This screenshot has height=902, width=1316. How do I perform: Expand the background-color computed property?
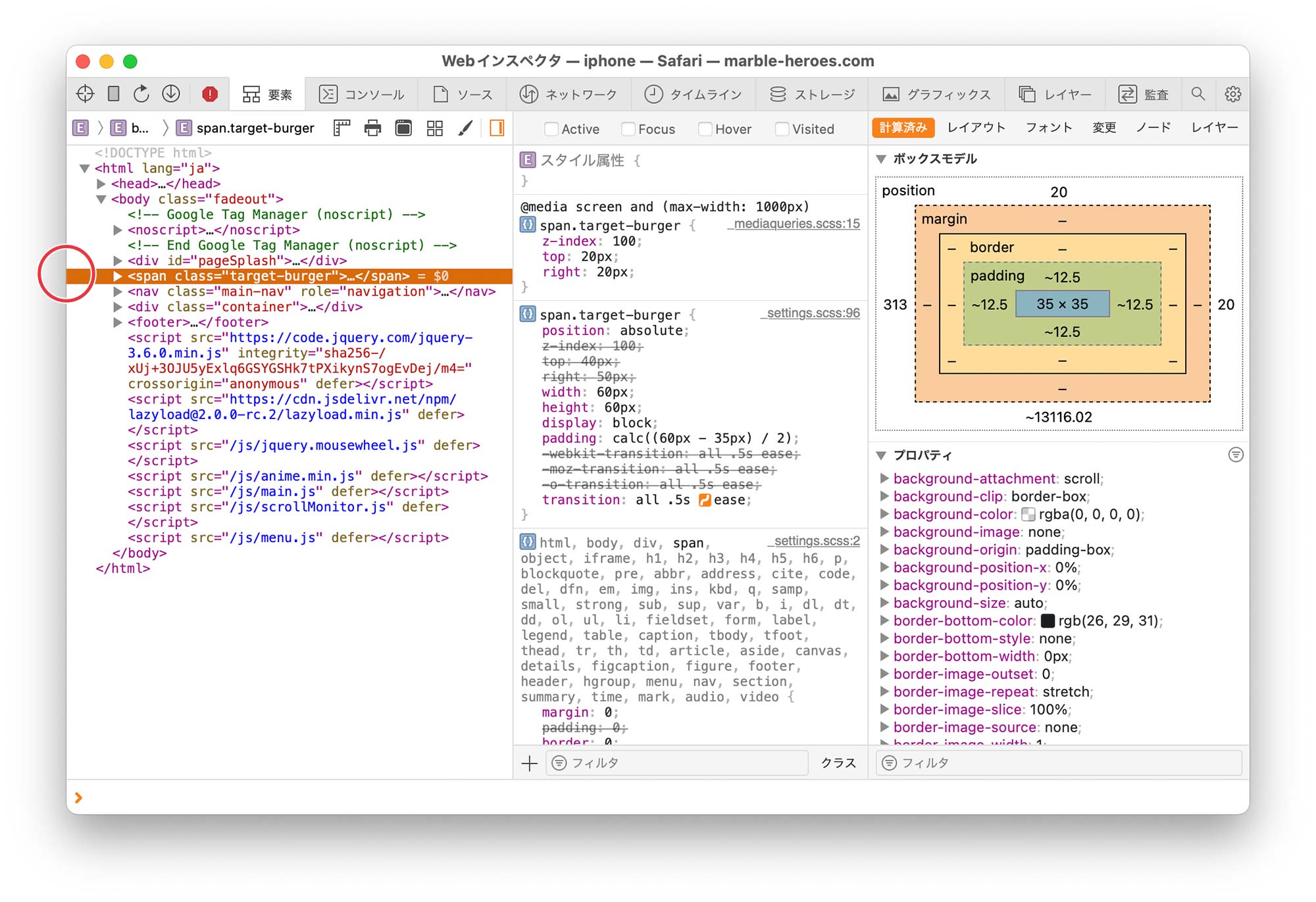tap(884, 514)
